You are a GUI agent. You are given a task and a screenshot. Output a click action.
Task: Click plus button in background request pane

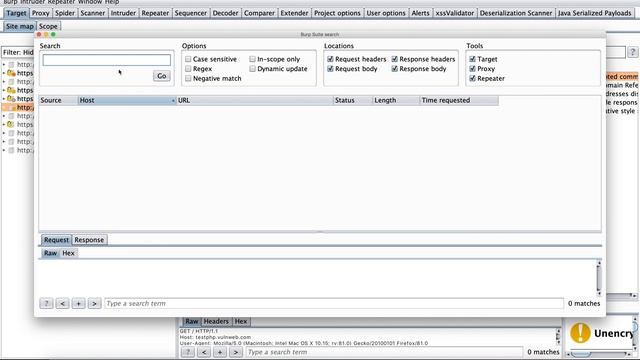(220, 352)
